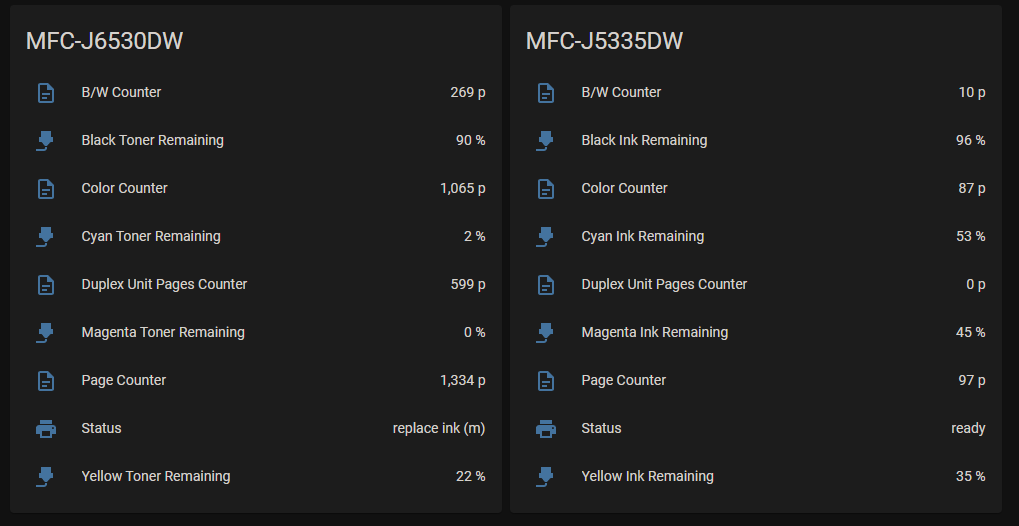Click the Page Counter icon in MFC-J6530DW card

tap(45, 381)
